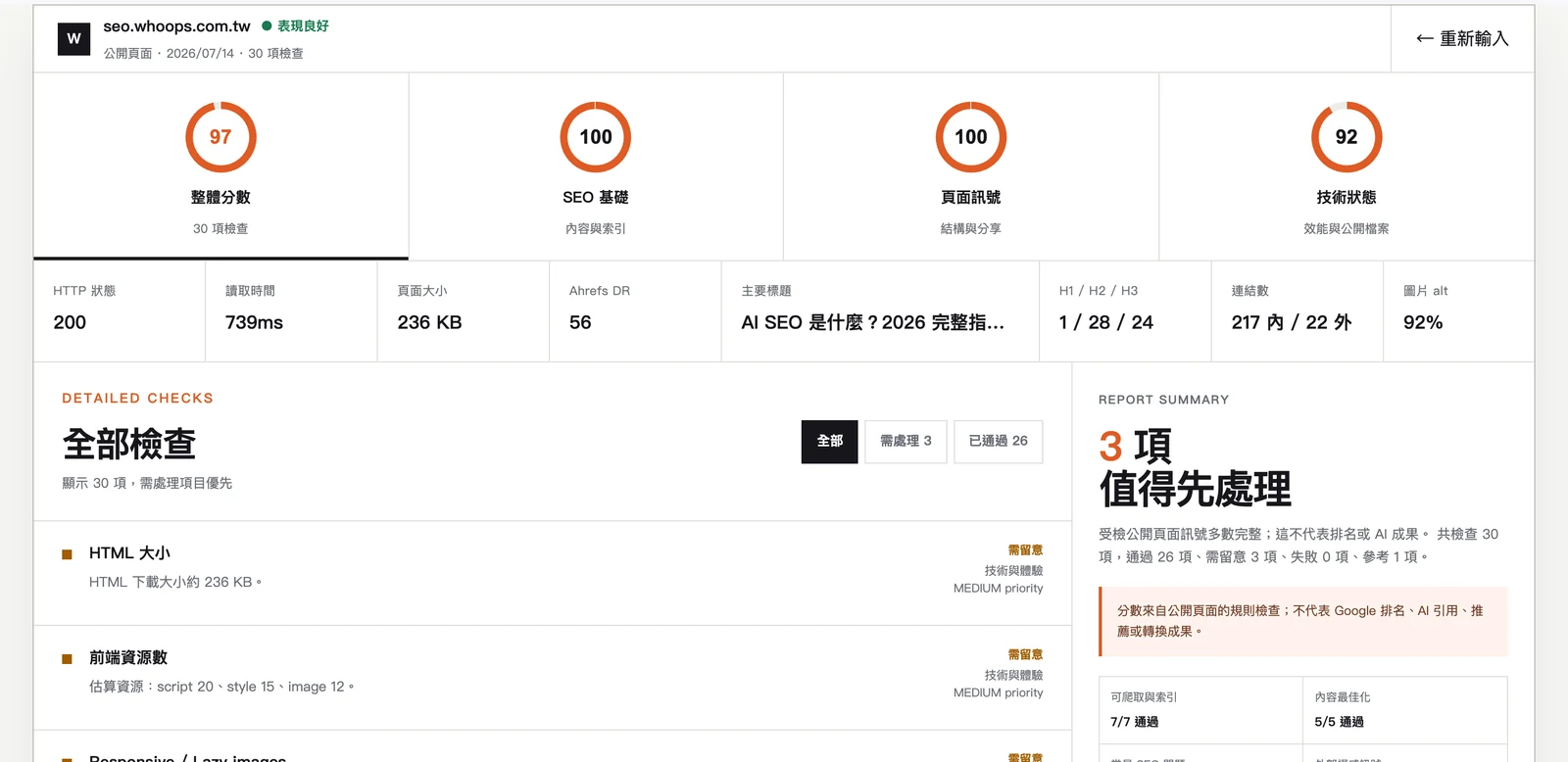The height and width of the screenshot is (762, 1568).
Task: Open the 技術狀態 score tab
Action: [x=1347, y=166]
